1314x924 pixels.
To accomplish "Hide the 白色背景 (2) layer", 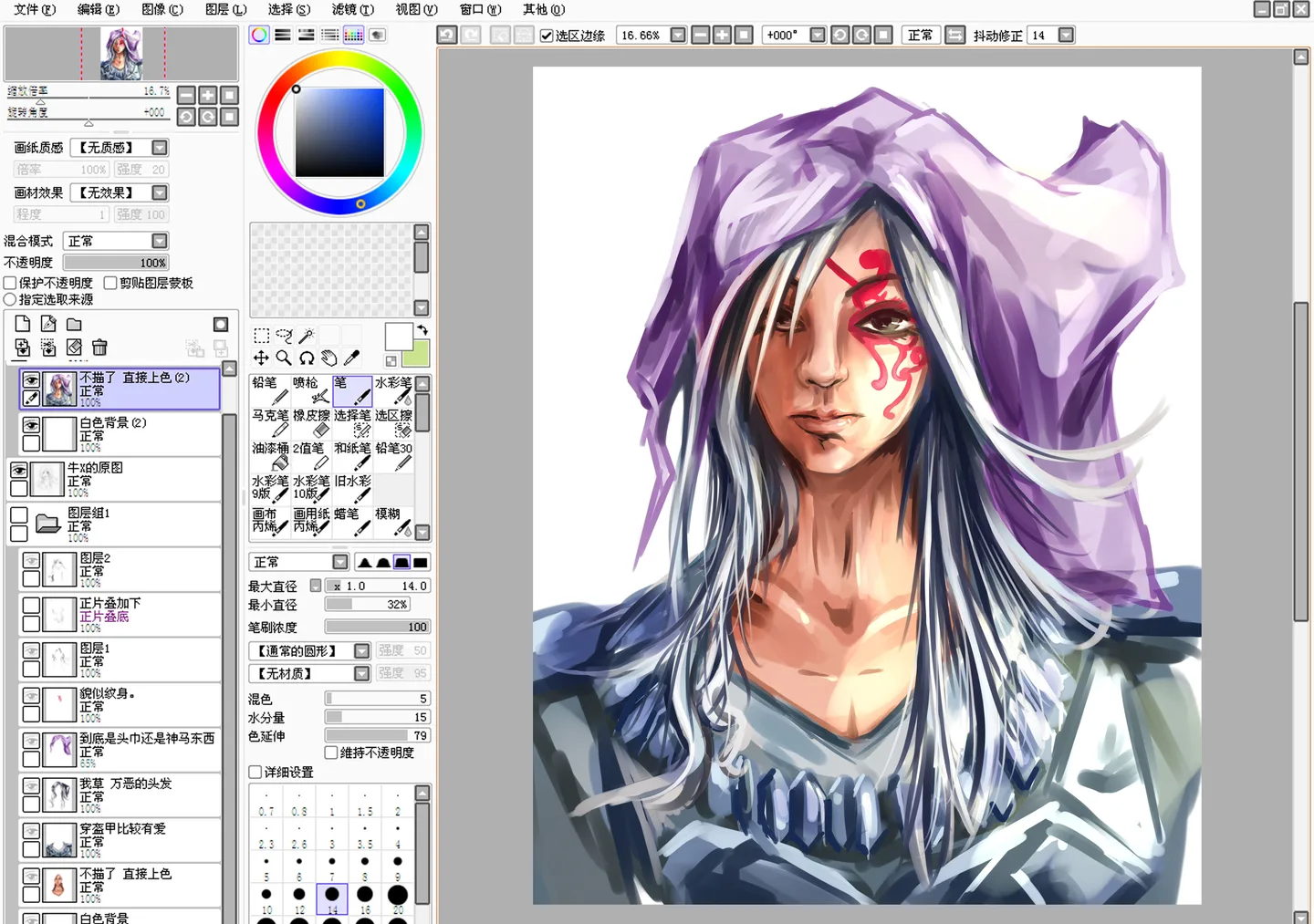I will click(31, 426).
